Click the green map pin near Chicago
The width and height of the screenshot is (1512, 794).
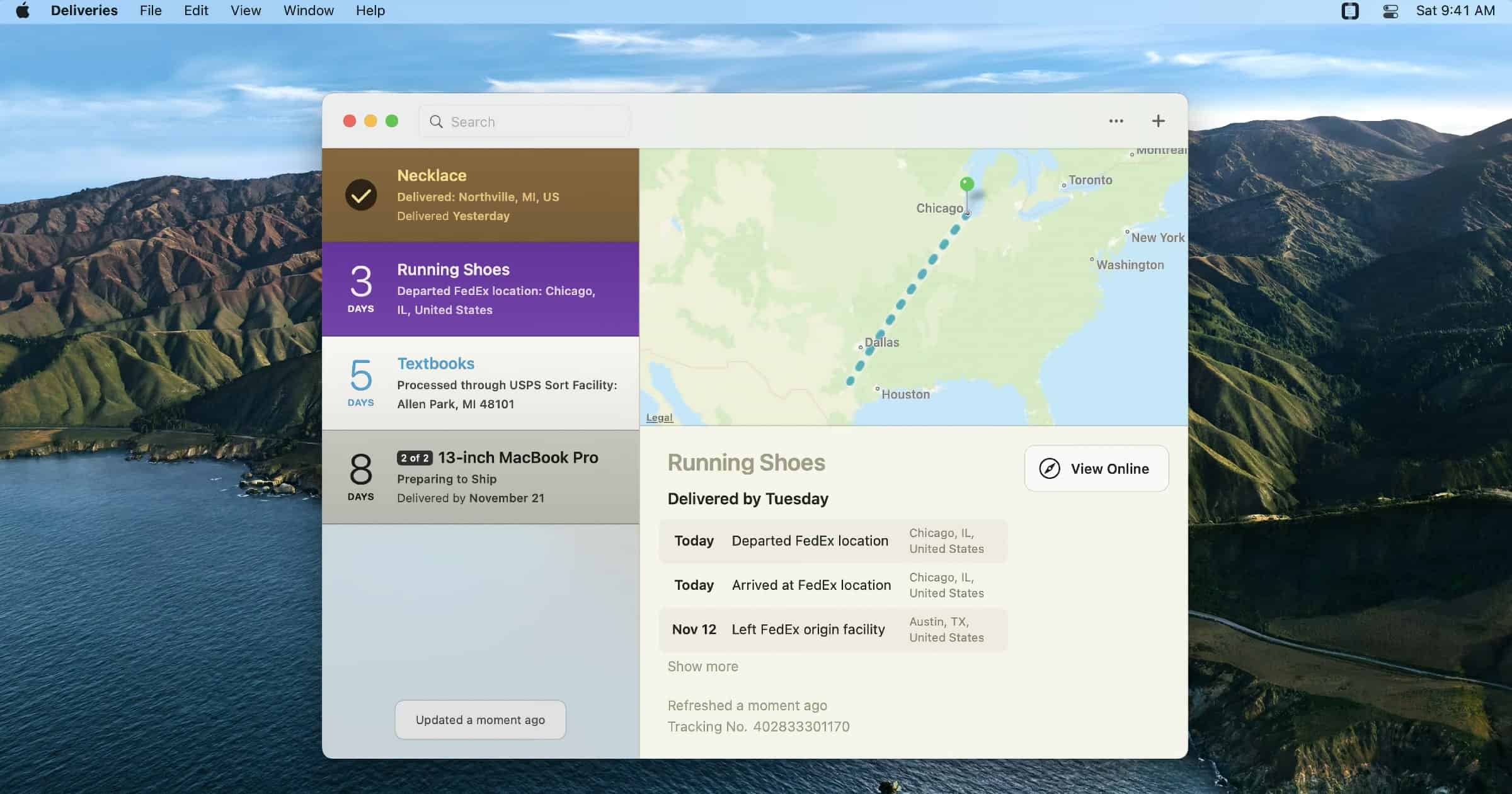click(966, 185)
